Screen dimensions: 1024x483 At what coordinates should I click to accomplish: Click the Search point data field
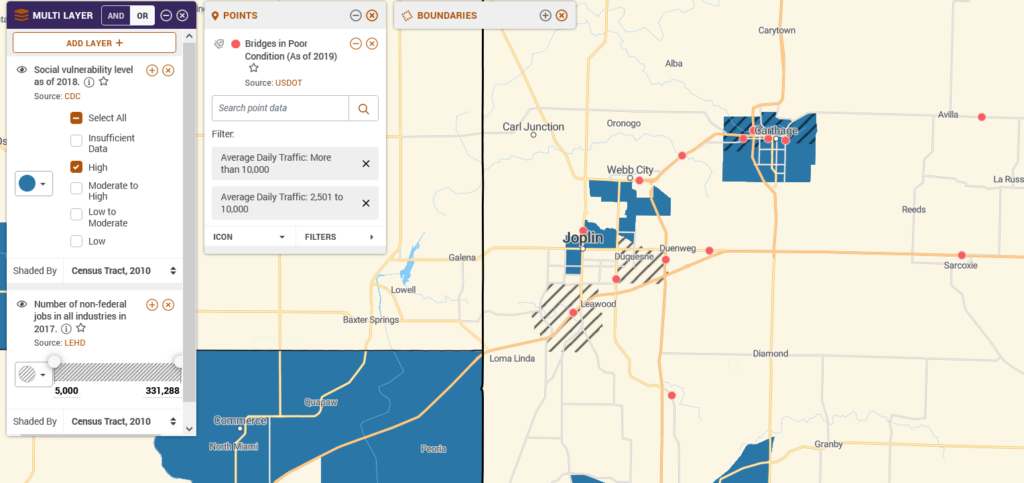[x=280, y=108]
